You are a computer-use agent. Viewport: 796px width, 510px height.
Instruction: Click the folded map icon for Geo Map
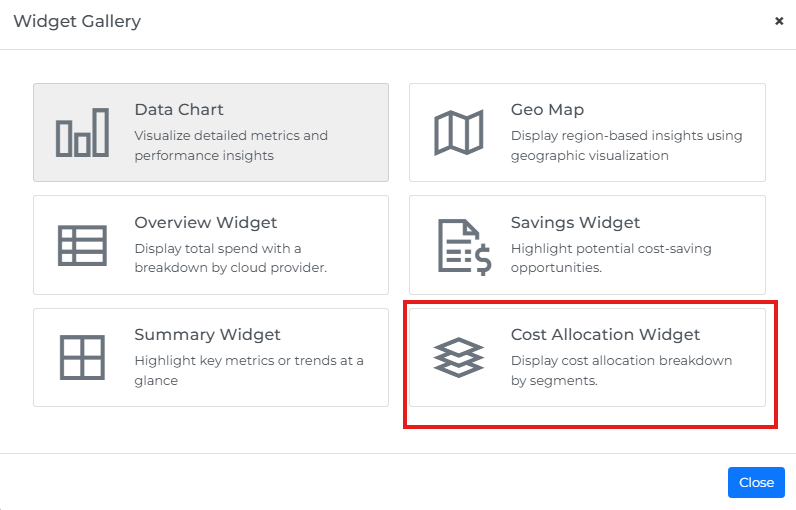[x=458, y=132]
